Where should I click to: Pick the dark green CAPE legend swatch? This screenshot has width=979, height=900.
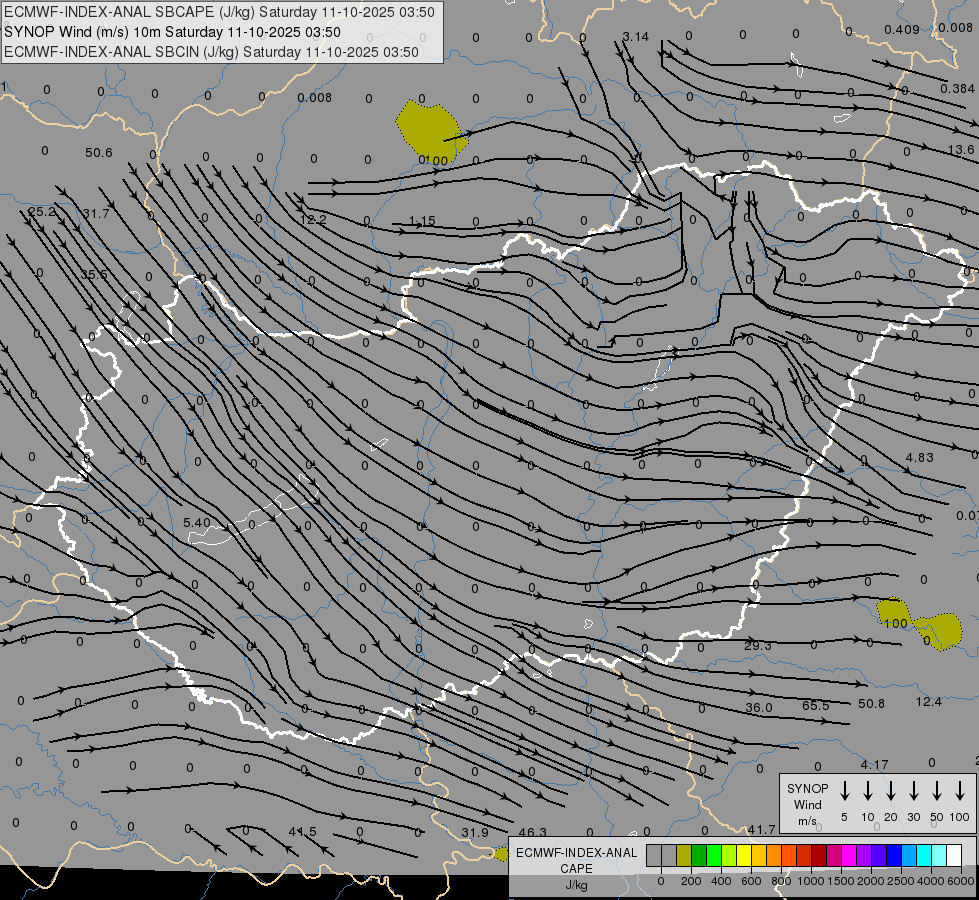[699, 855]
